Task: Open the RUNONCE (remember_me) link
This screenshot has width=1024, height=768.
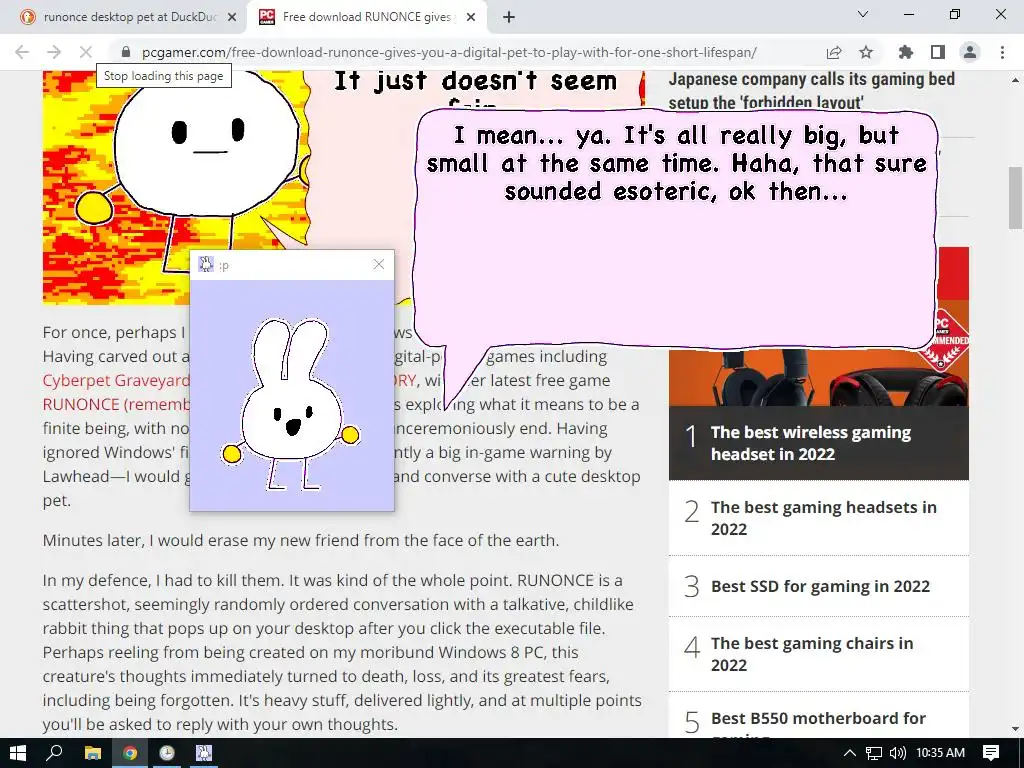Action: tap(116, 404)
